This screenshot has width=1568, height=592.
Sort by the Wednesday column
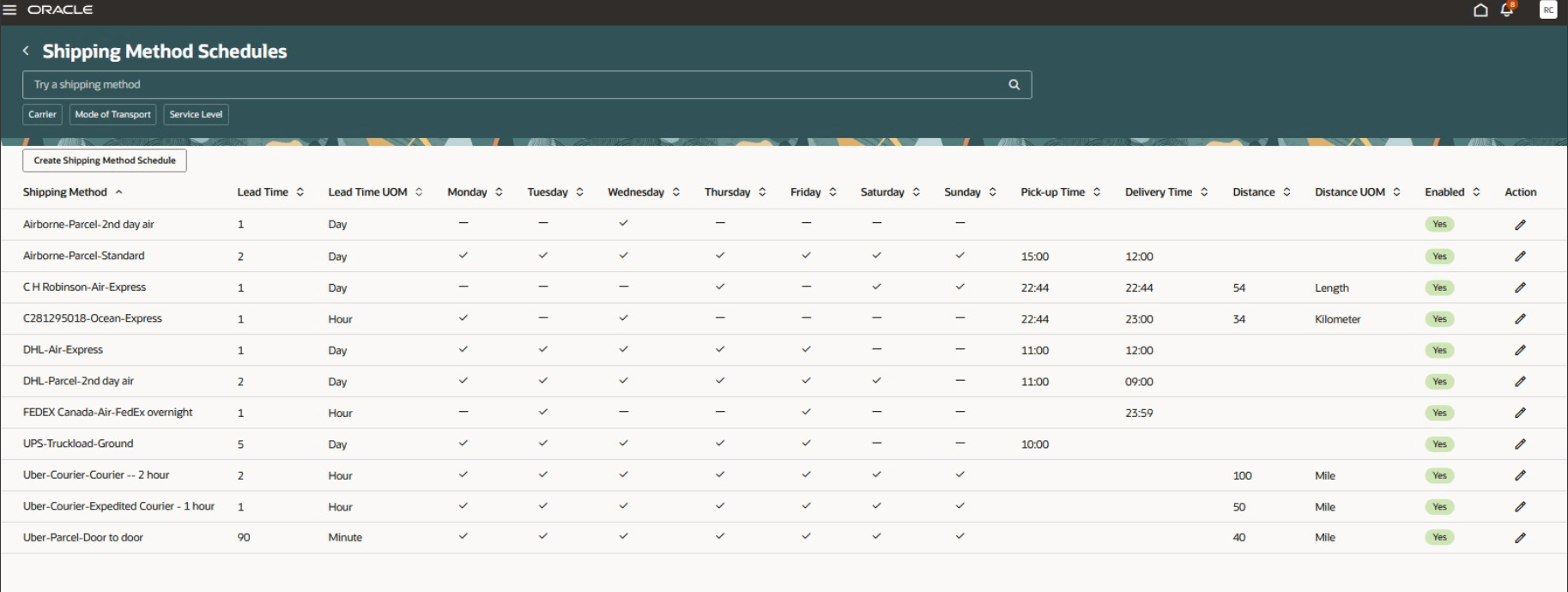click(676, 192)
